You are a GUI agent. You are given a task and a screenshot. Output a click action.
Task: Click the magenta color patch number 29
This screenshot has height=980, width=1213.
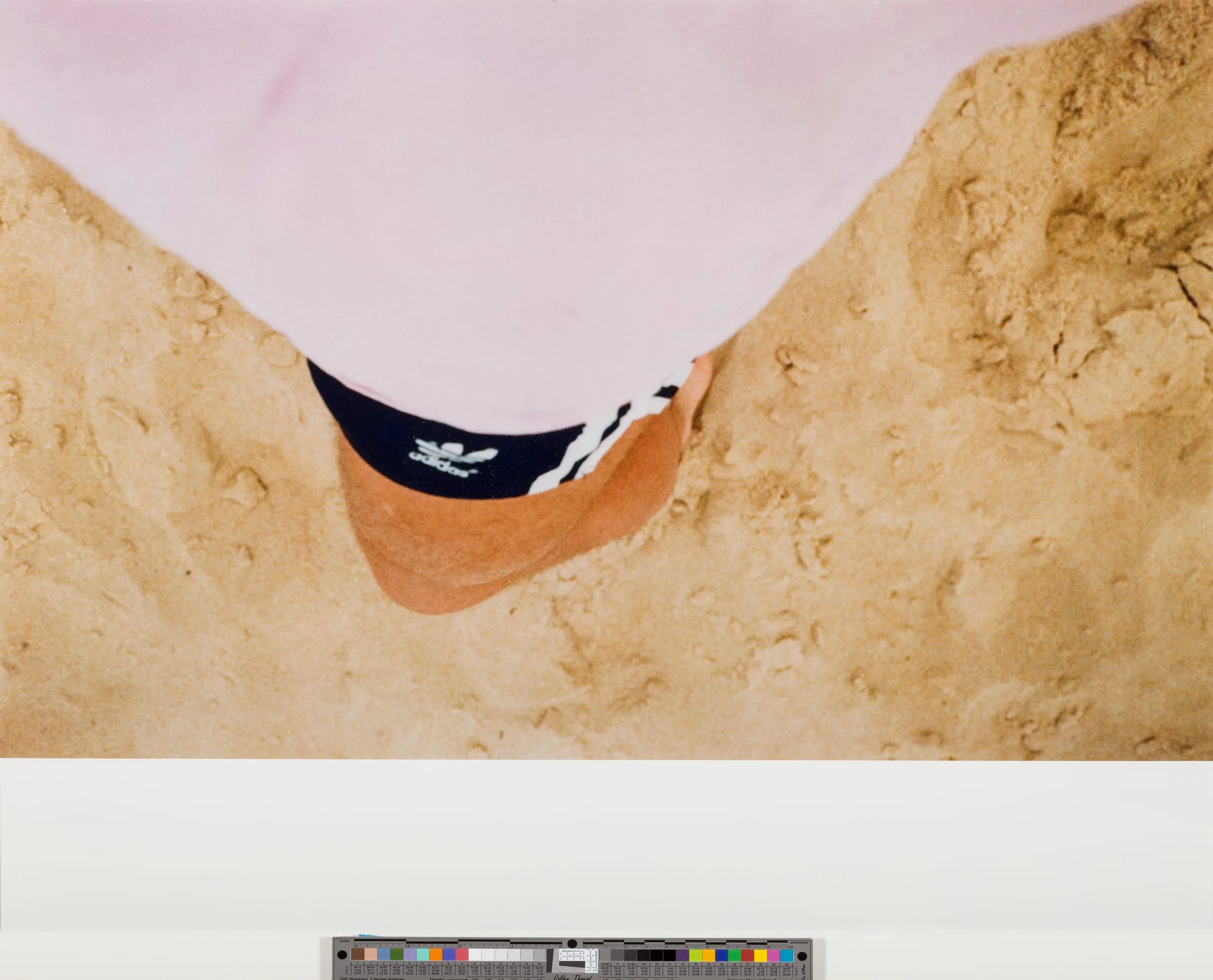(x=773, y=954)
